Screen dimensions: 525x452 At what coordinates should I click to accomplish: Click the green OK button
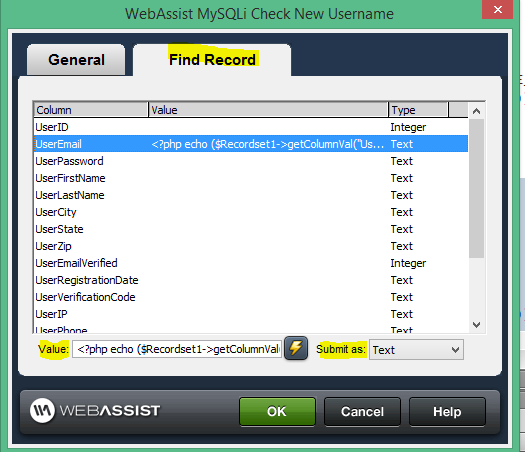pyautogui.click(x=277, y=411)
